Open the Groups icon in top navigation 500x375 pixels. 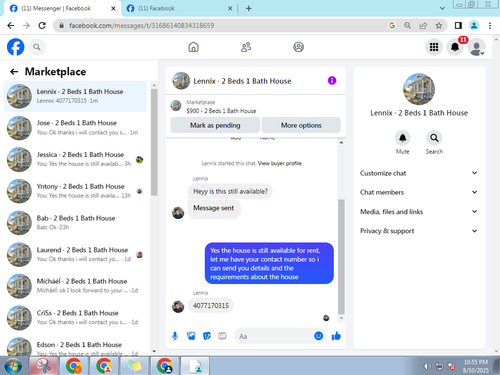point(298,47)
